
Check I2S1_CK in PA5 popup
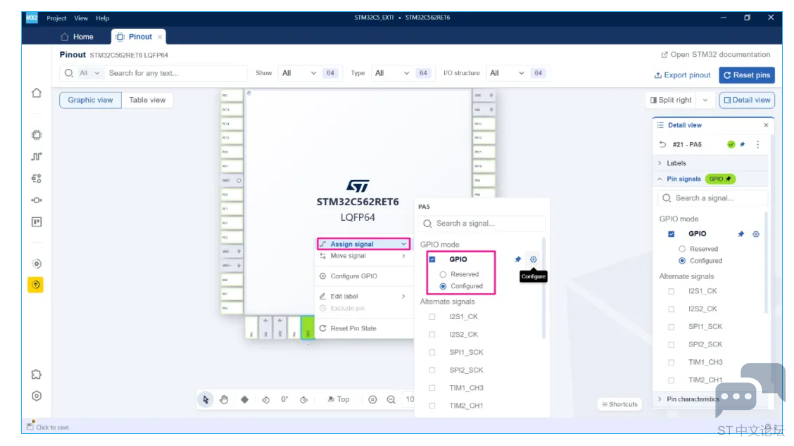coord(432,316)
